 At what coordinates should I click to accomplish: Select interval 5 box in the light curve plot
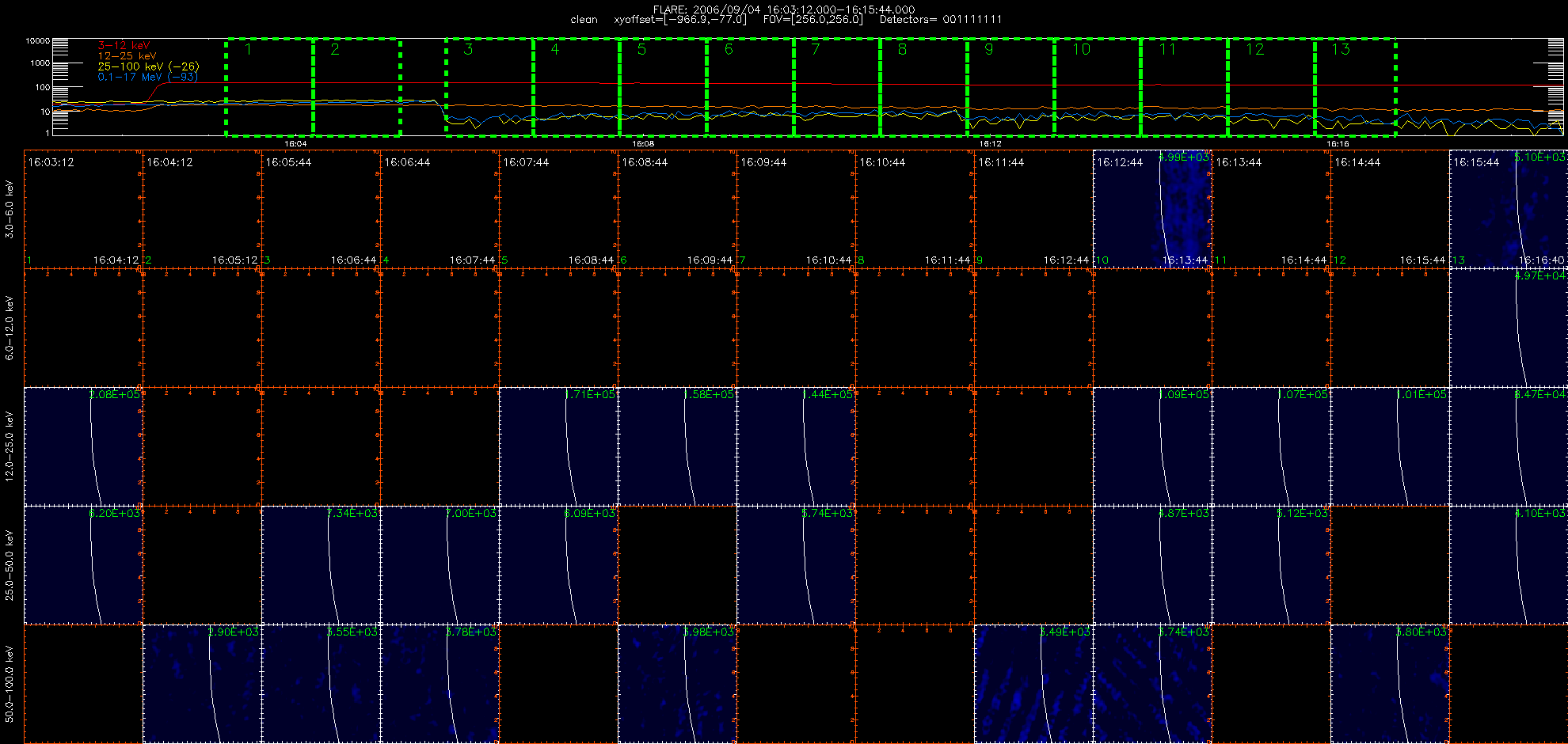tap(663, 86)
